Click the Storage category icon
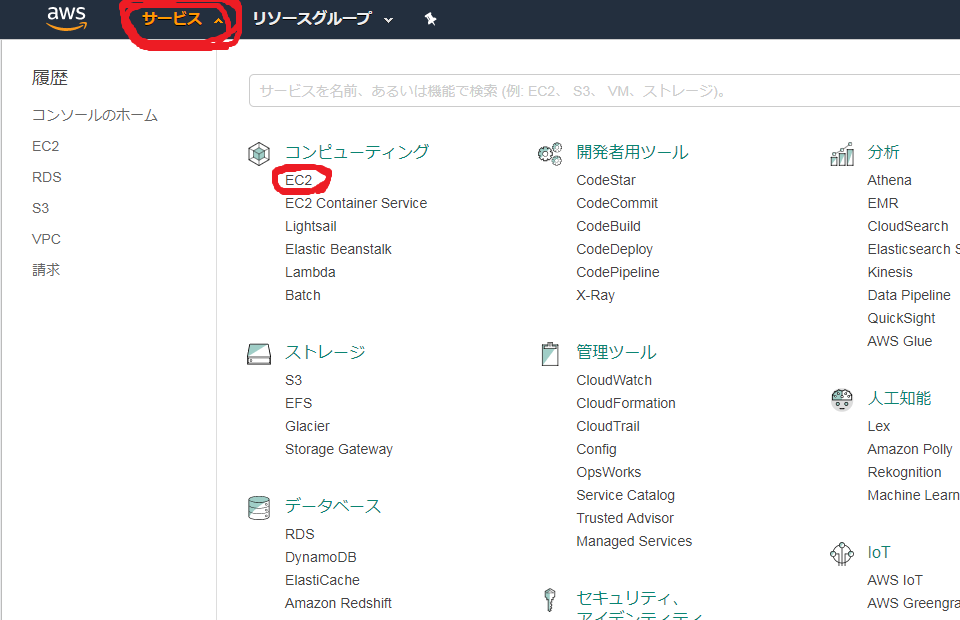Screen dimensions: 960x620 [259, 354]
